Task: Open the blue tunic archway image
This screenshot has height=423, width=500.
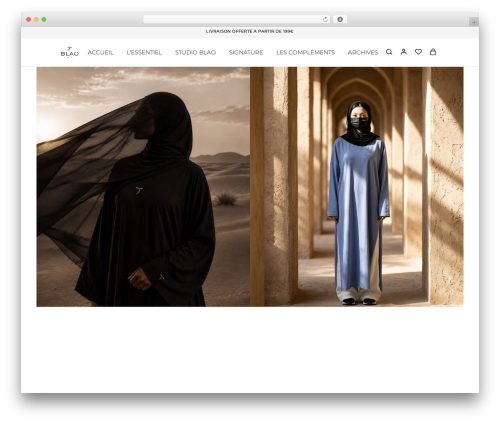Action: 357,187
